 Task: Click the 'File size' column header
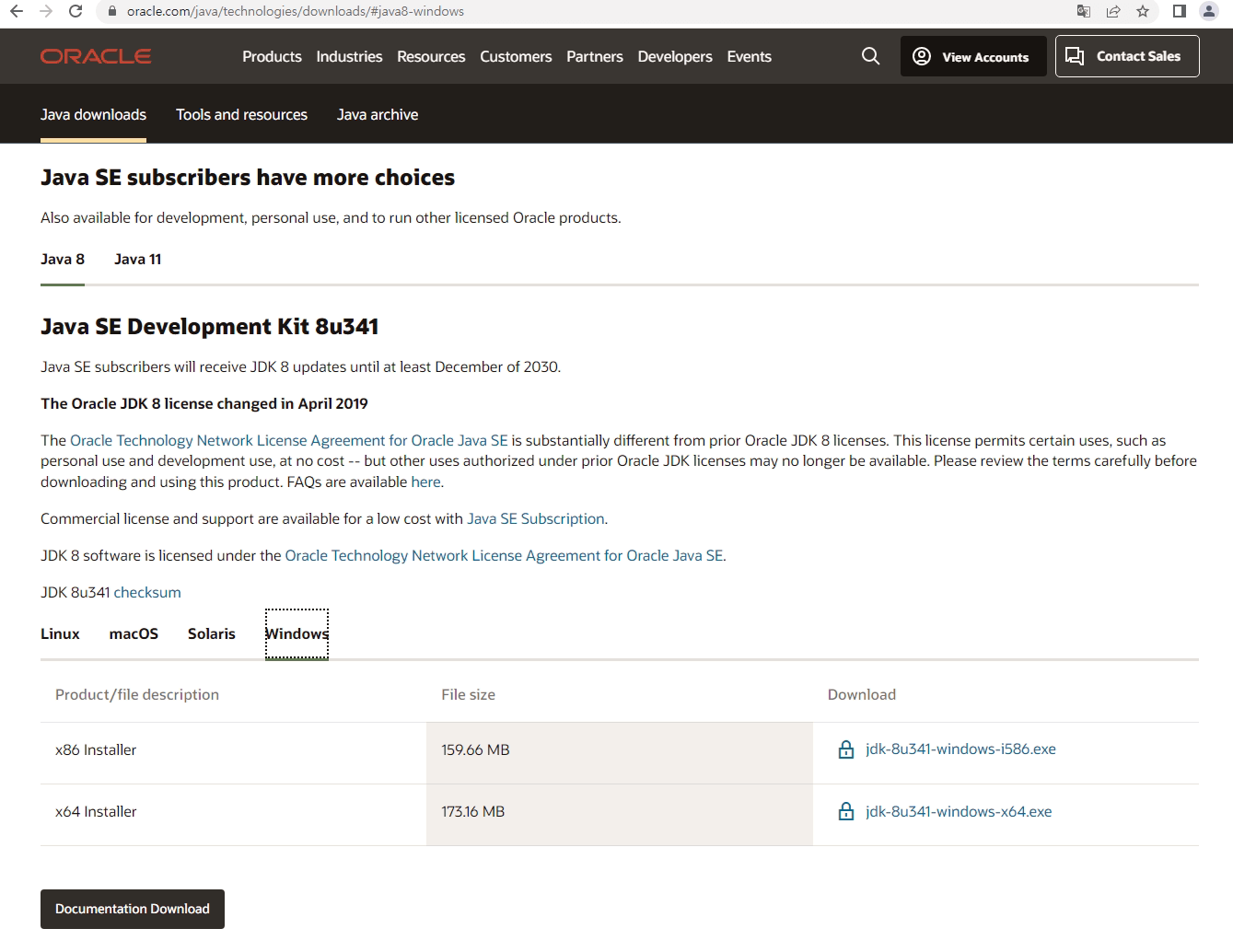468,694
